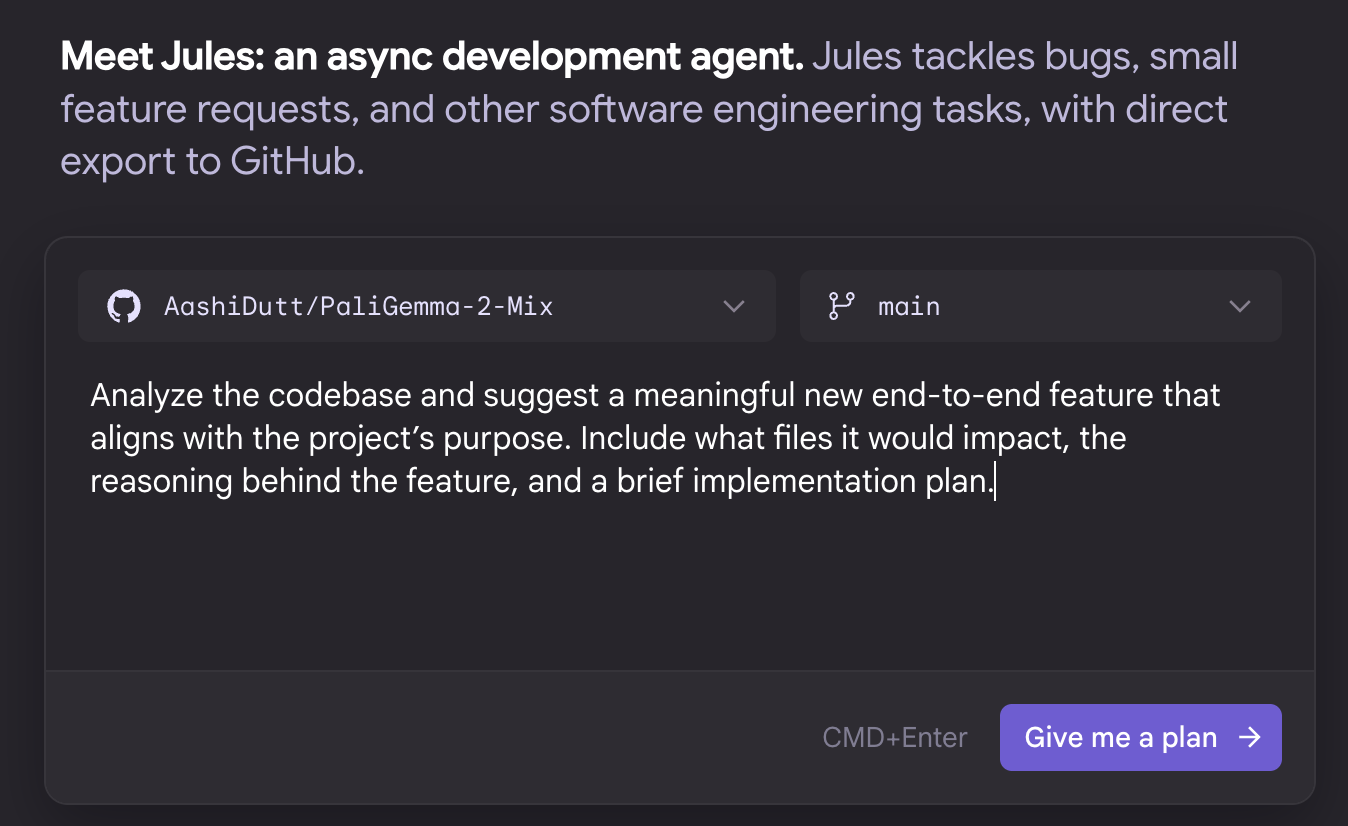Image resolution: width=1348 pixels, height=826 pixels.
Task: Click the 'Meet Jules: an async development agent.' heading
Action: [x=432, y=57]
